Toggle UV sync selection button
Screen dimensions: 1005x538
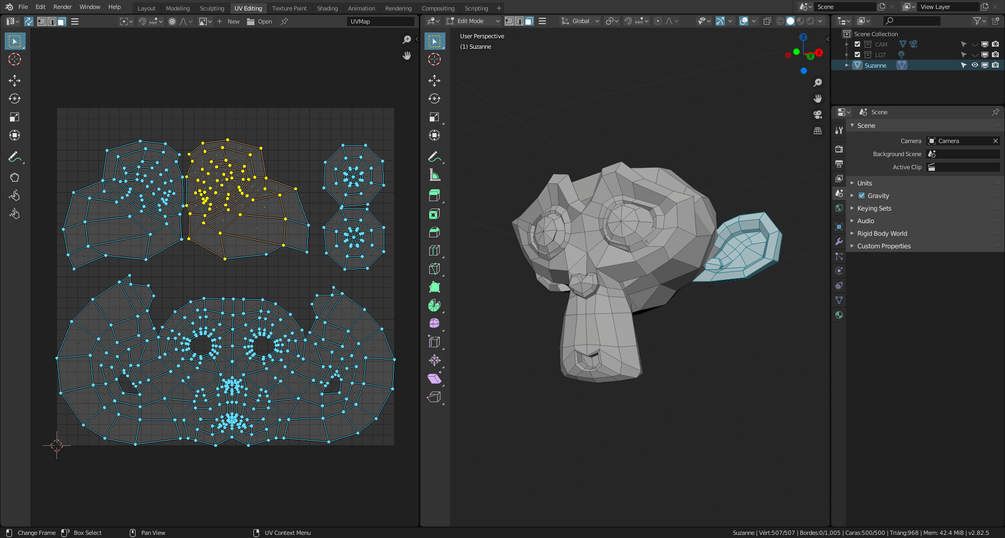(x=29, y=21)
